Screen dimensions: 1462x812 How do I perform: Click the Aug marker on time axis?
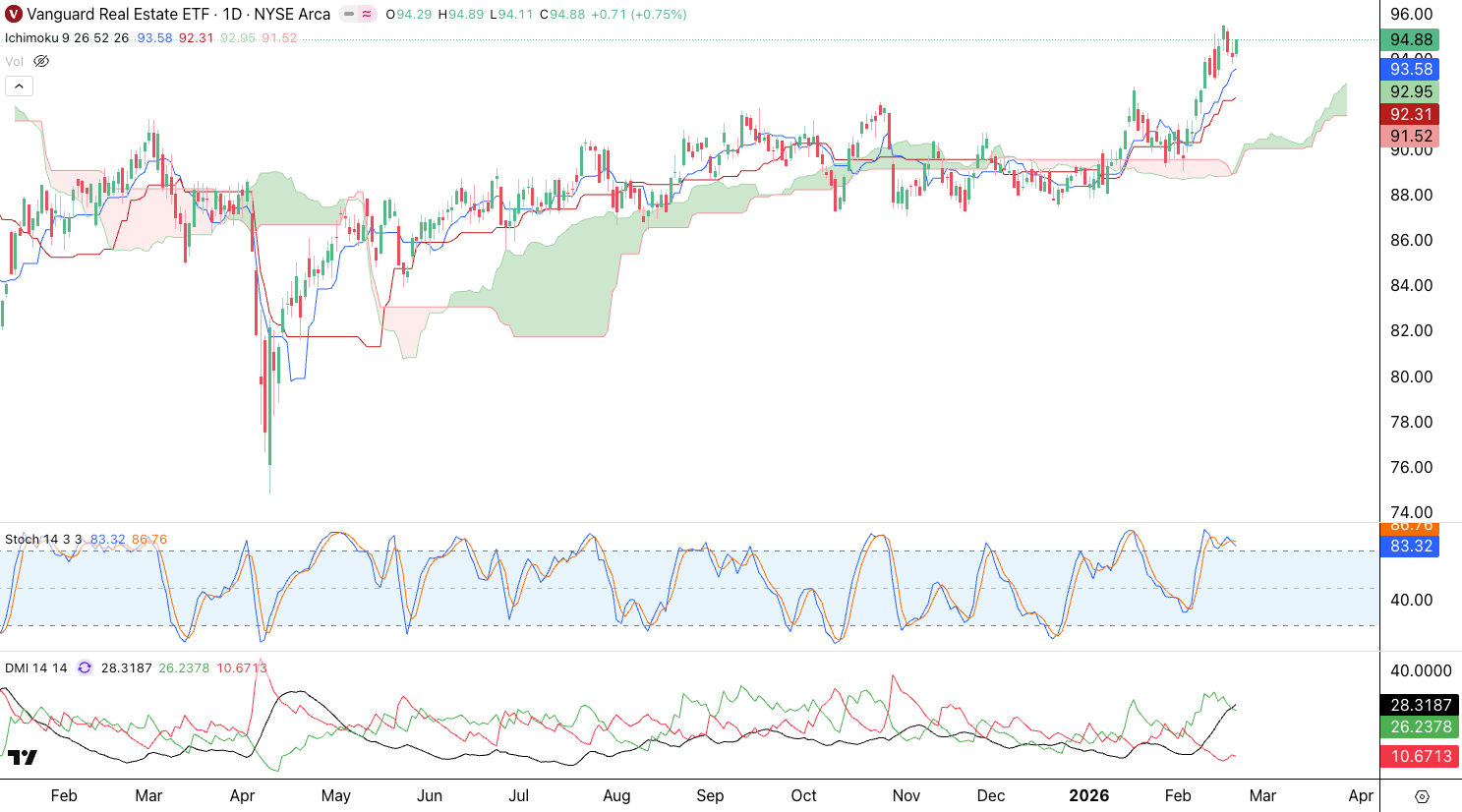click(616, 796)
